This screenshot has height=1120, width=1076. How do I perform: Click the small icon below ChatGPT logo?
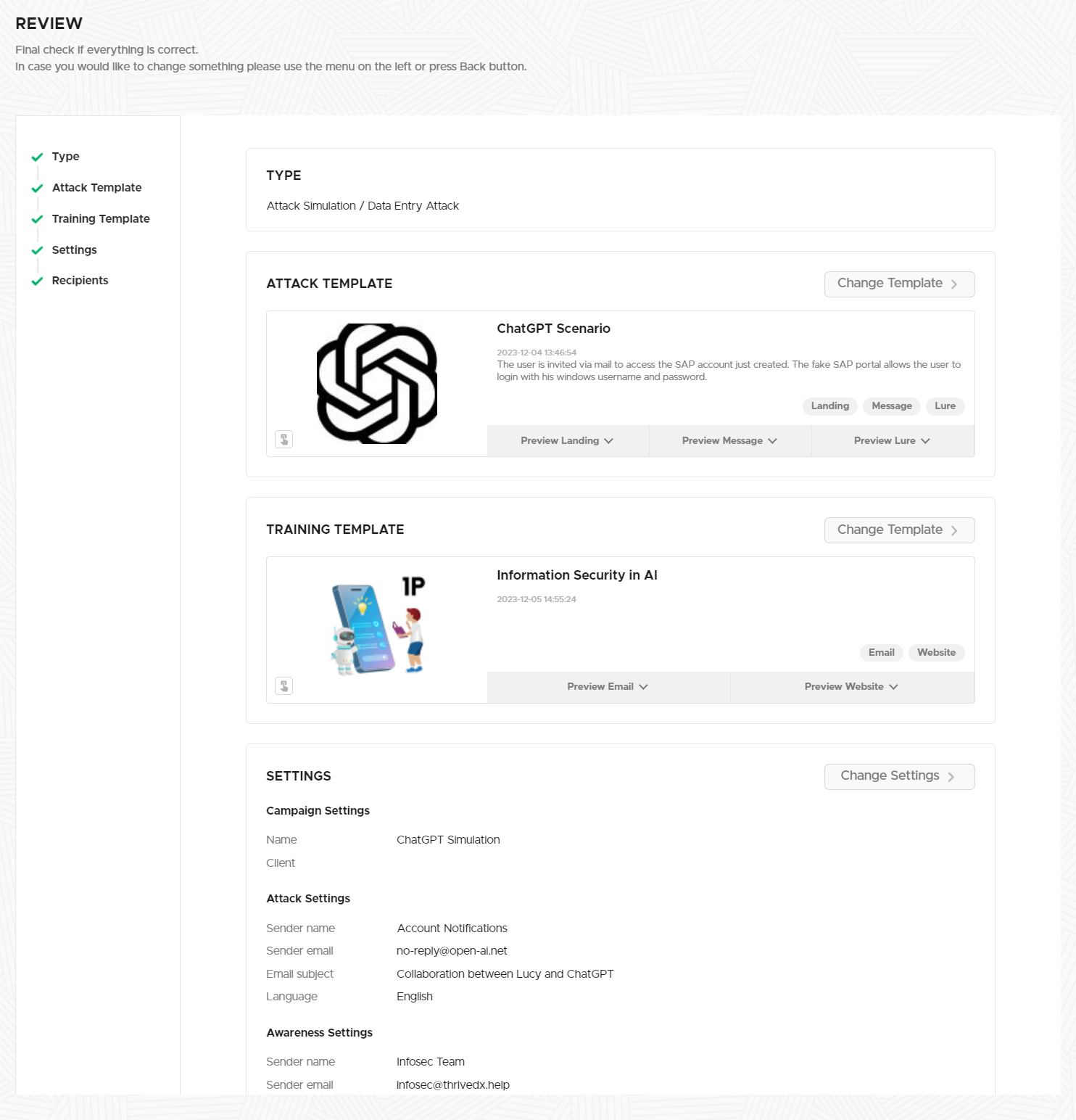284,440
